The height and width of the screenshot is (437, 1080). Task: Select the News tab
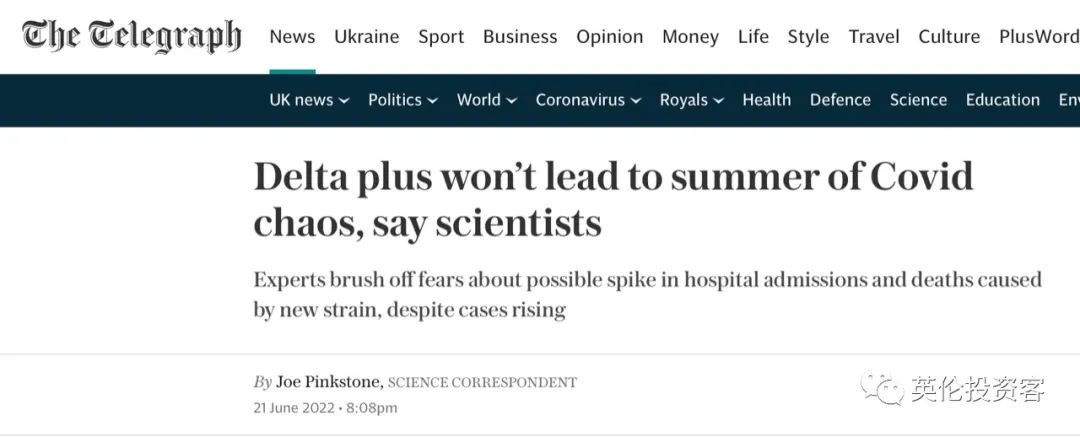(x=292, y=37)
